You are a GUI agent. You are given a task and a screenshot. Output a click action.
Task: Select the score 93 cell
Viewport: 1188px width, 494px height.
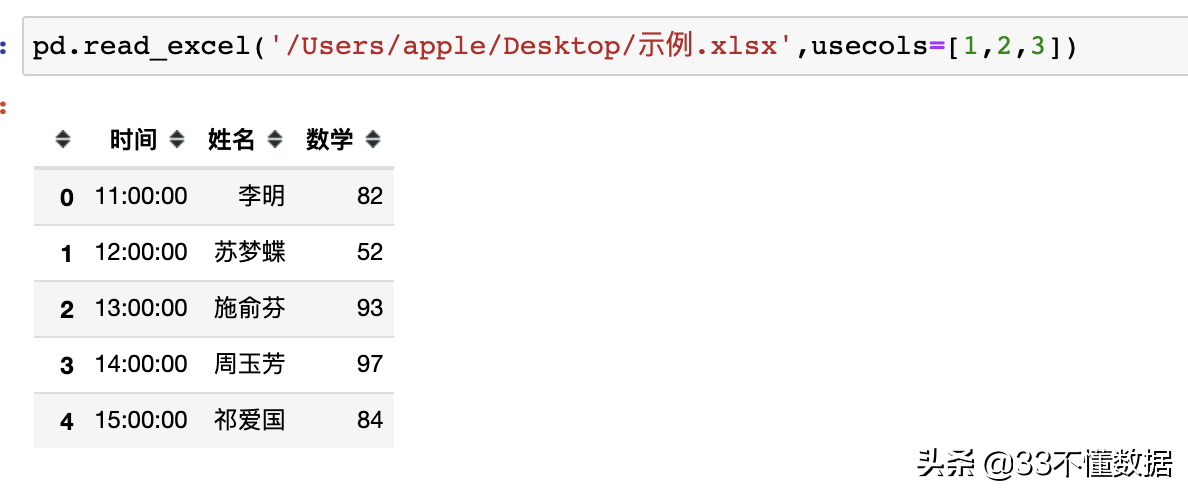pyautogui.click(x=370, y=308)
